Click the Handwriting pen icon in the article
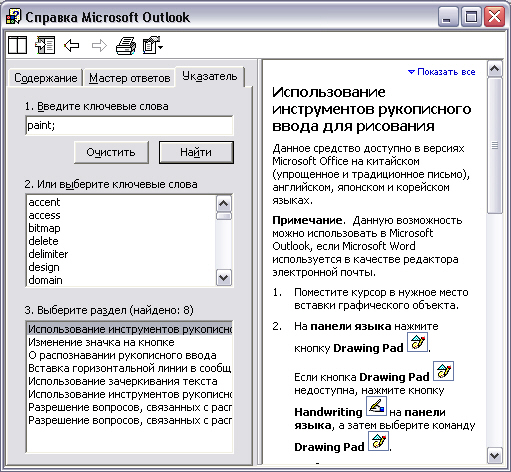Image resolution: width=511 pixels, height=472 pixels. [x=376, y=406]
